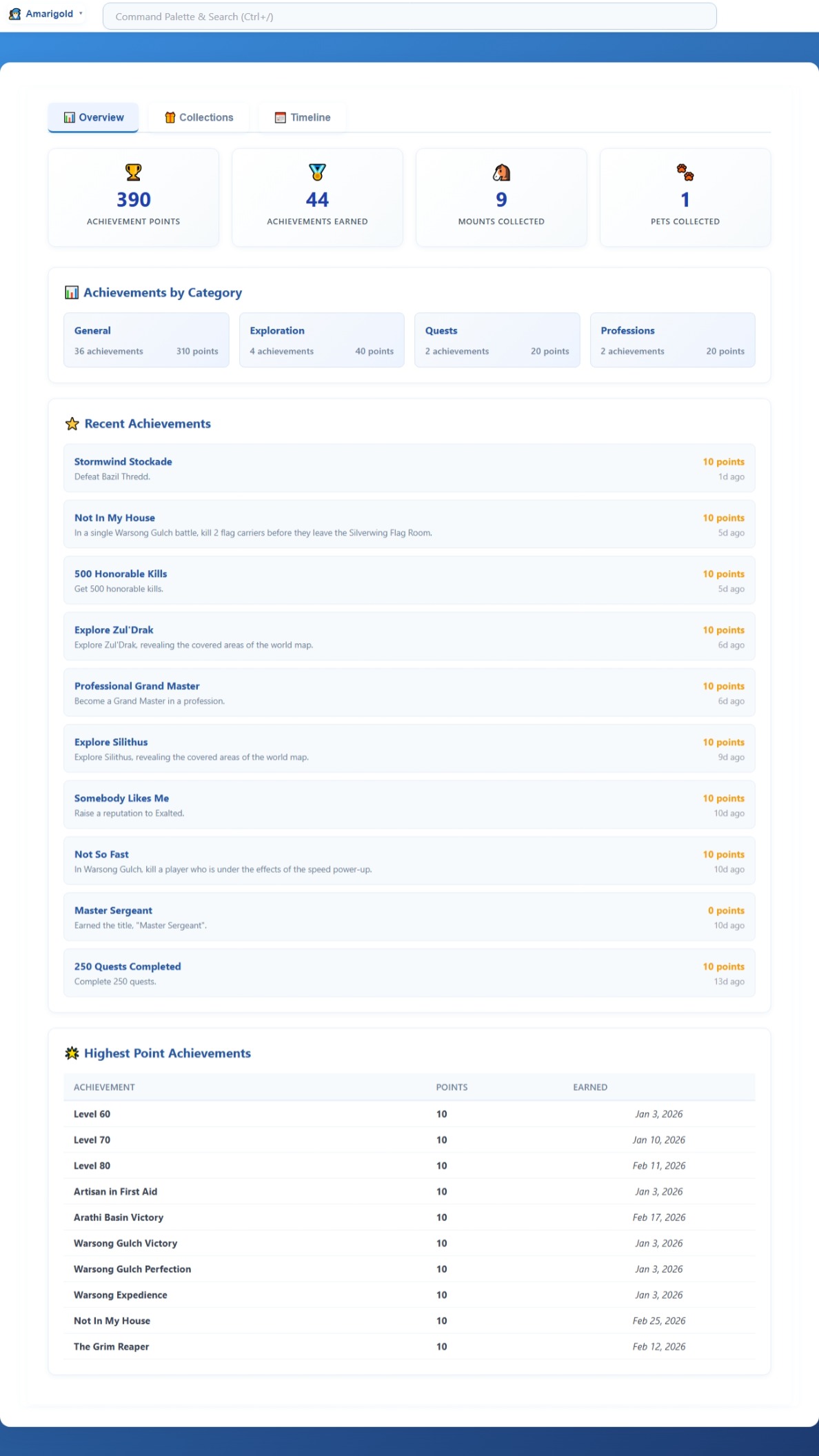Click the star icon beside Recent Achievements
This screenshot has height=1456, width=819.
point(72,424)
